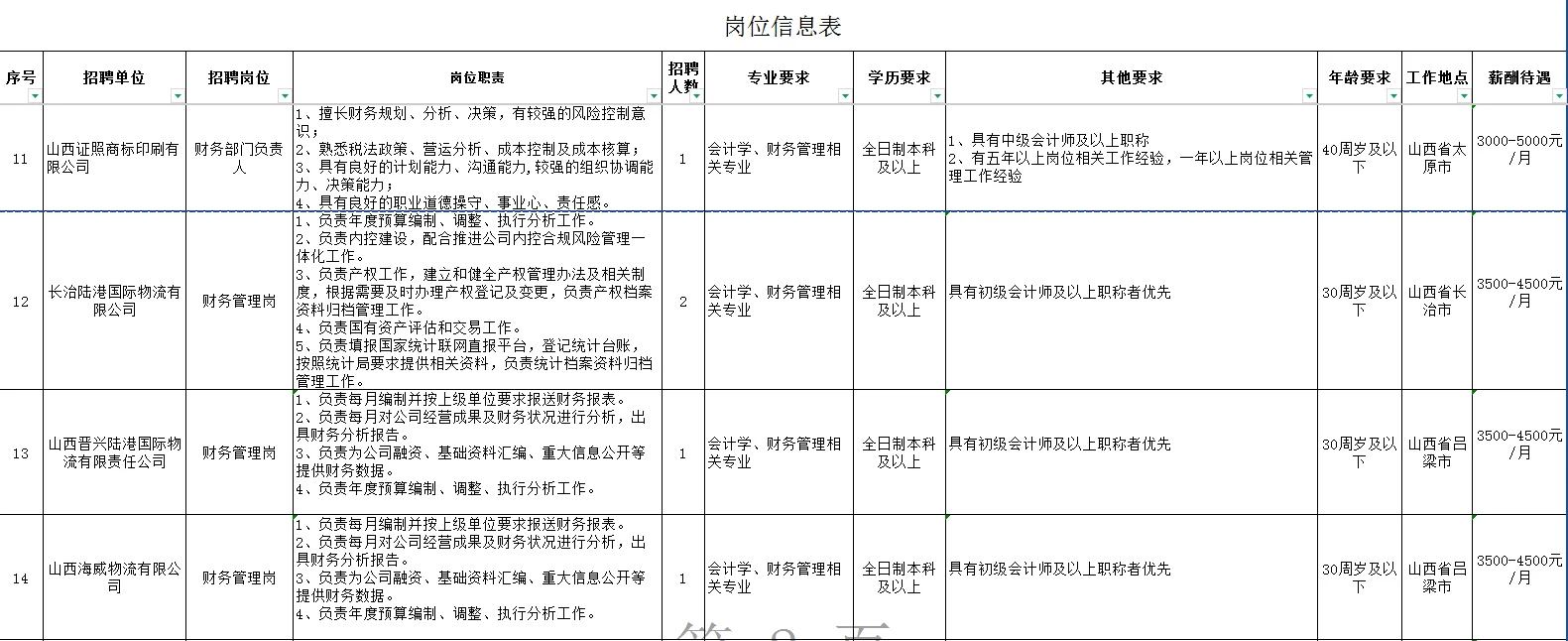Select the job duties cell for row 13
The width and height of the screenshot is (1568, 641).
[478, 452]
